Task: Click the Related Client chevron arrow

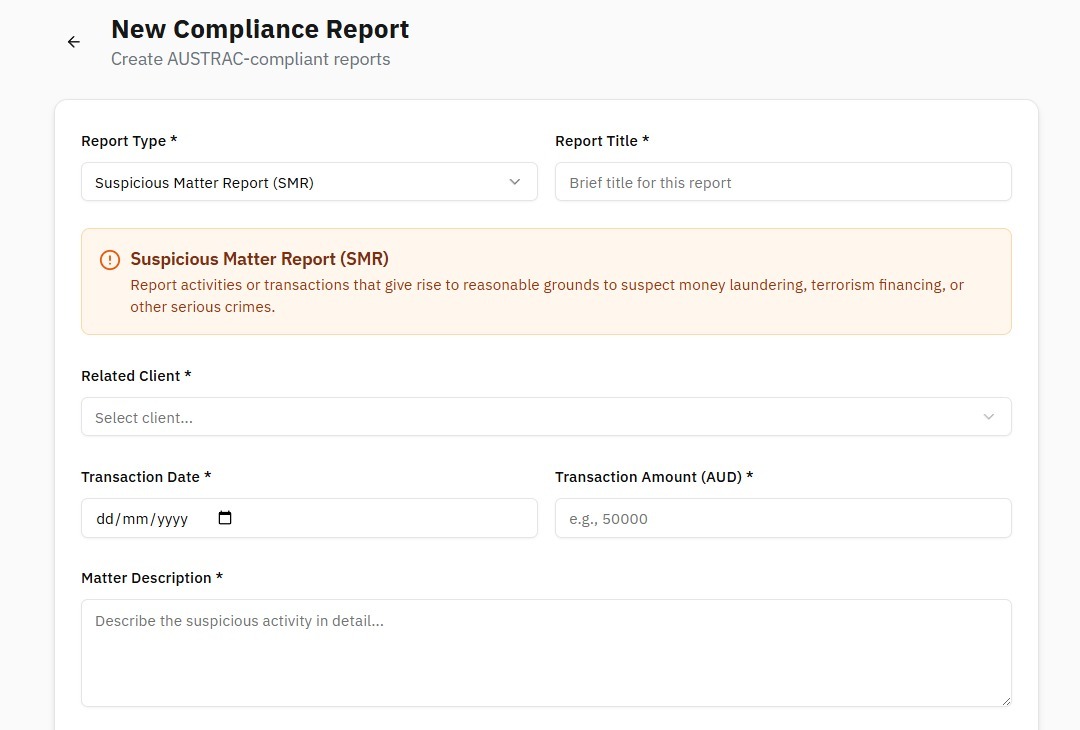Action: tap(989, 417)
